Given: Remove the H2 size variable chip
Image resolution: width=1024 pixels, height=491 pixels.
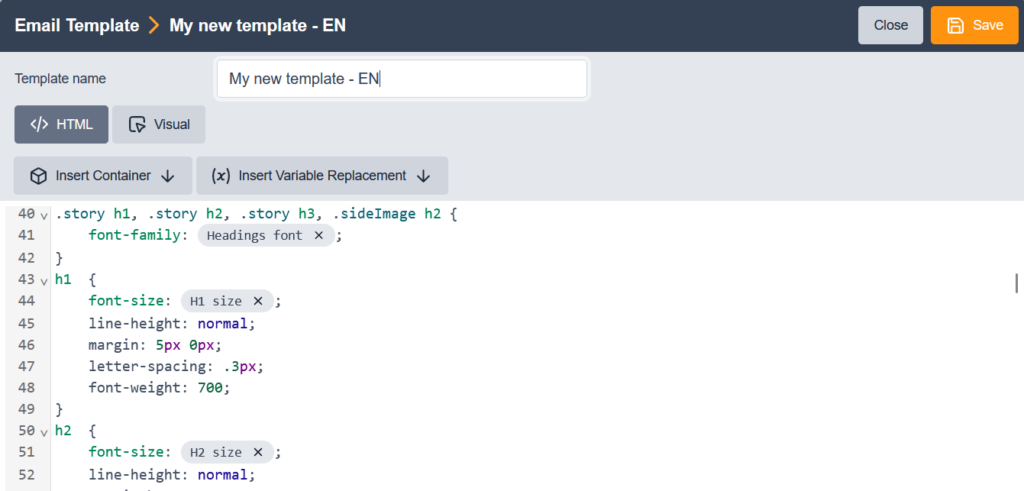Looking at the screenshot, I should pyautogui.click(x=258, y=452).
